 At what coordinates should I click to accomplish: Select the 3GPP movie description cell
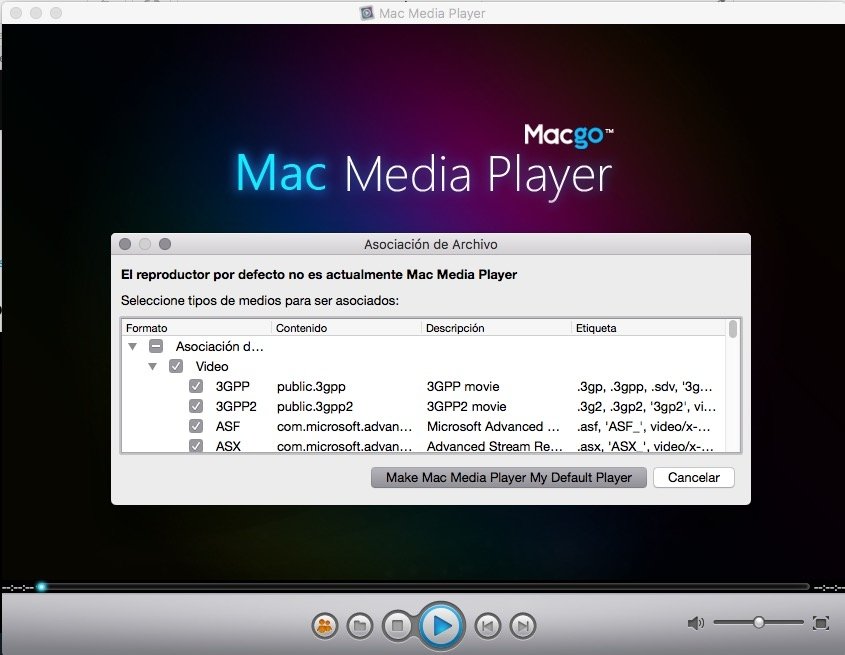coord(463,387)
